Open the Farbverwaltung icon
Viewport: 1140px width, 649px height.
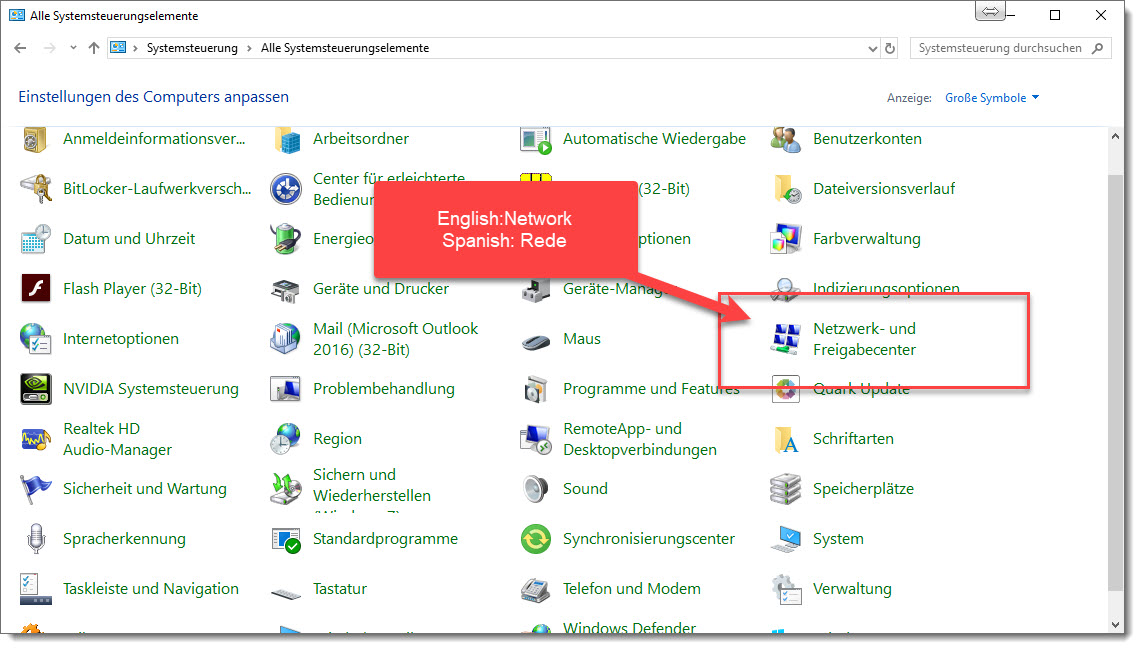click(786, 239)
